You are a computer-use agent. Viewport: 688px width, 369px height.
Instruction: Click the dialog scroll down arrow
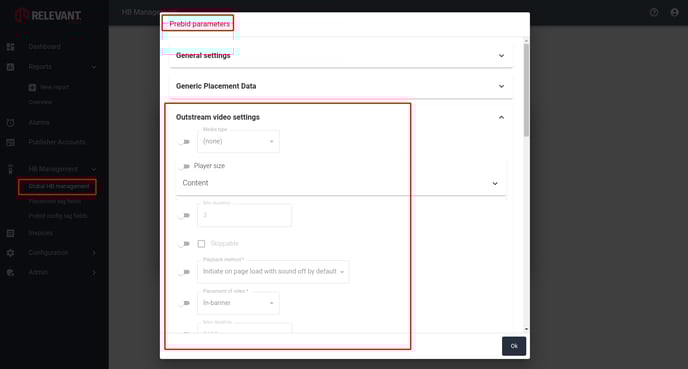tap(526, 329)
